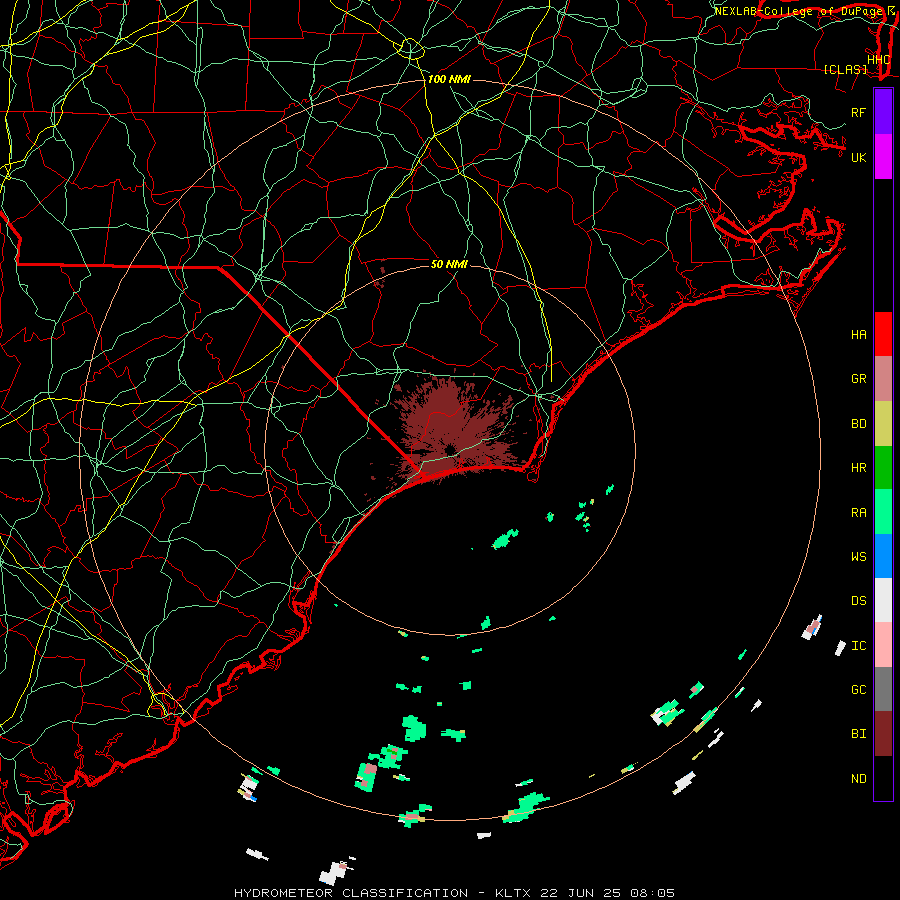900x900 pixels.
Task: Select the GR rose legend swatch
Action: coord(883,379)
